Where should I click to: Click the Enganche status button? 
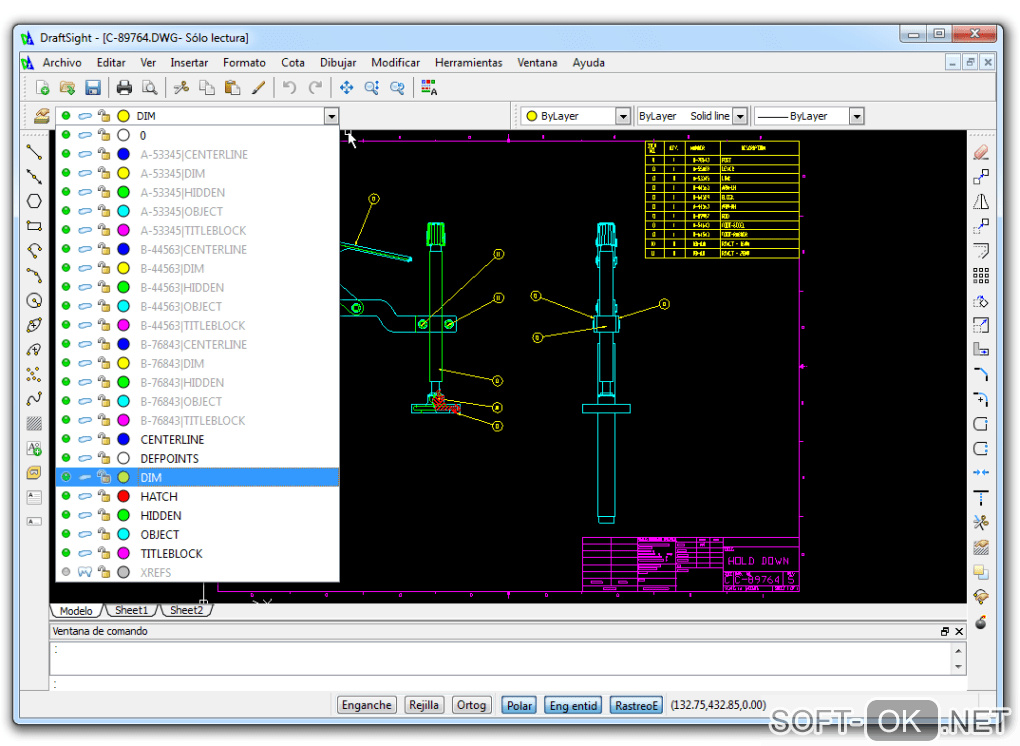(366, 705)
